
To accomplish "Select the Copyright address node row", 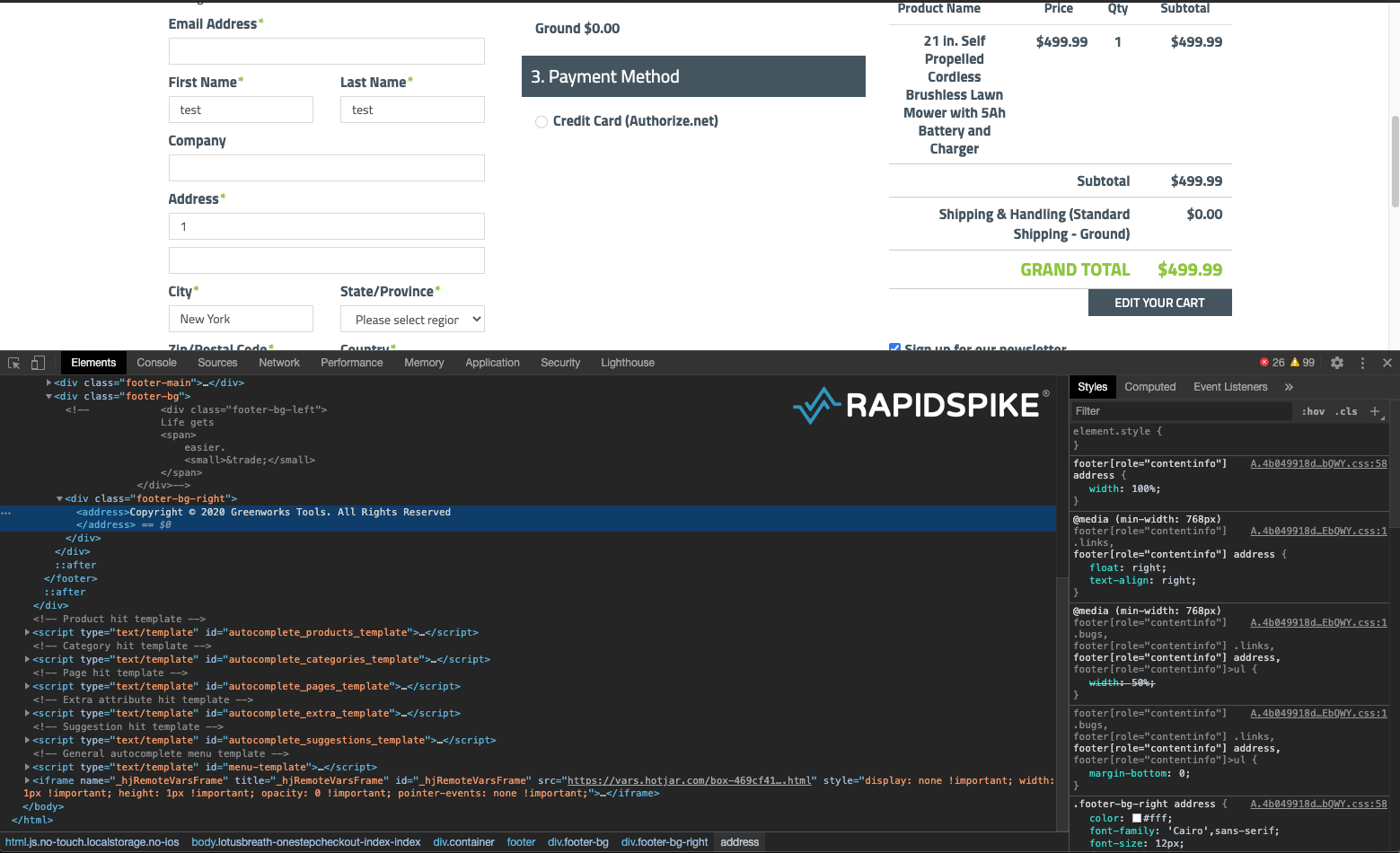I will 528,519.
